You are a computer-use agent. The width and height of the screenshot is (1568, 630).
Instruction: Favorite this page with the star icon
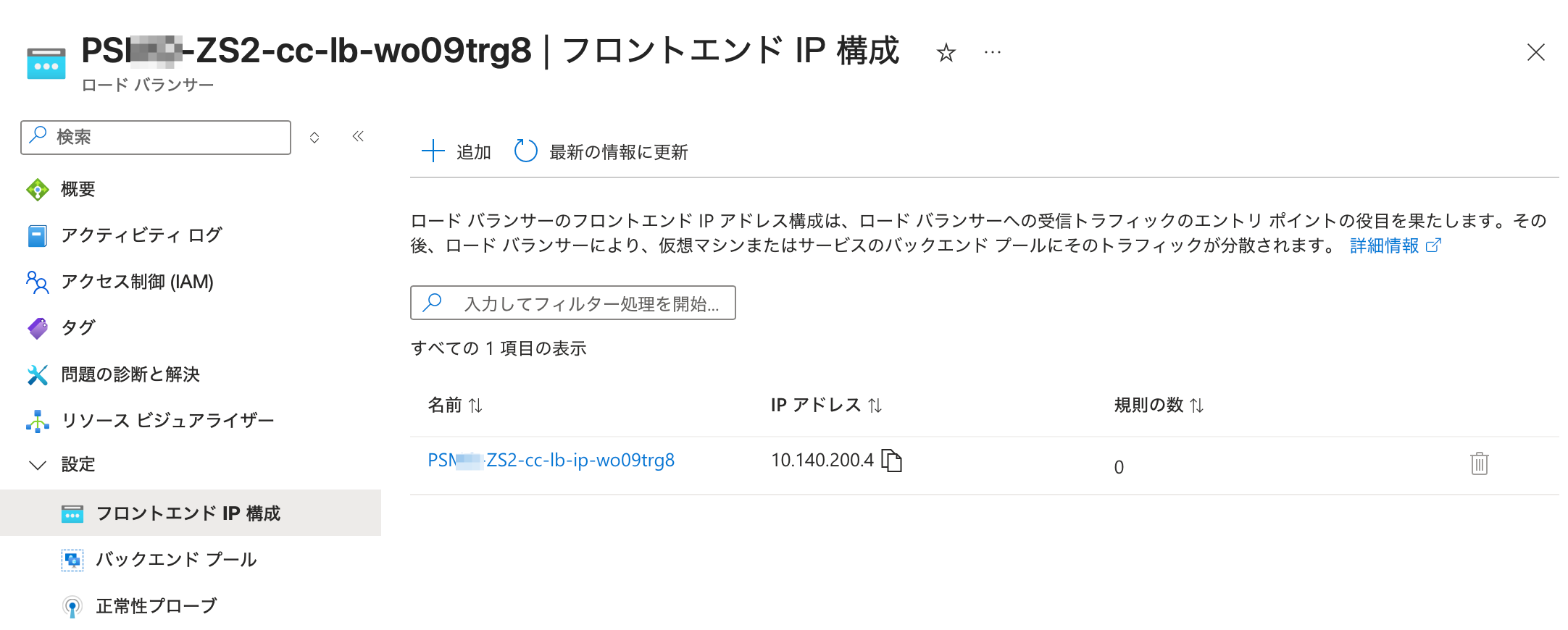coord(946,52)
